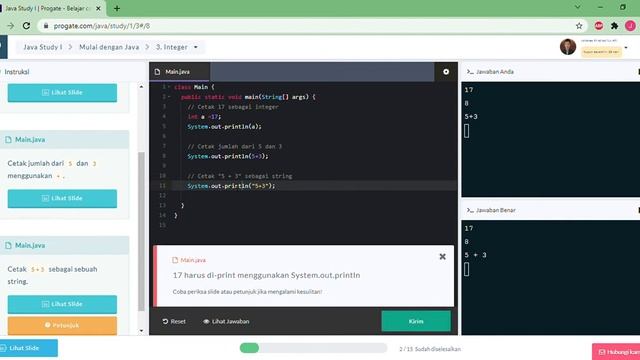
Task: Reload the page with the refresh icon
Action: (x=27, y=26)
